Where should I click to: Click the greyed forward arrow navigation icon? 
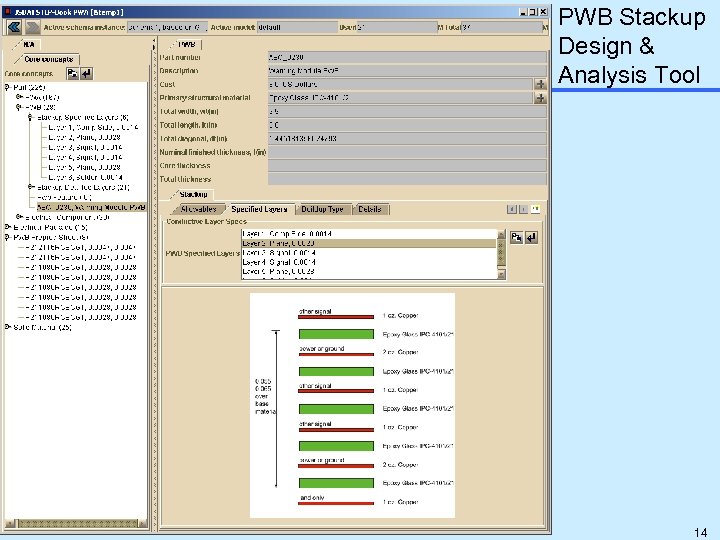(33, 28)
